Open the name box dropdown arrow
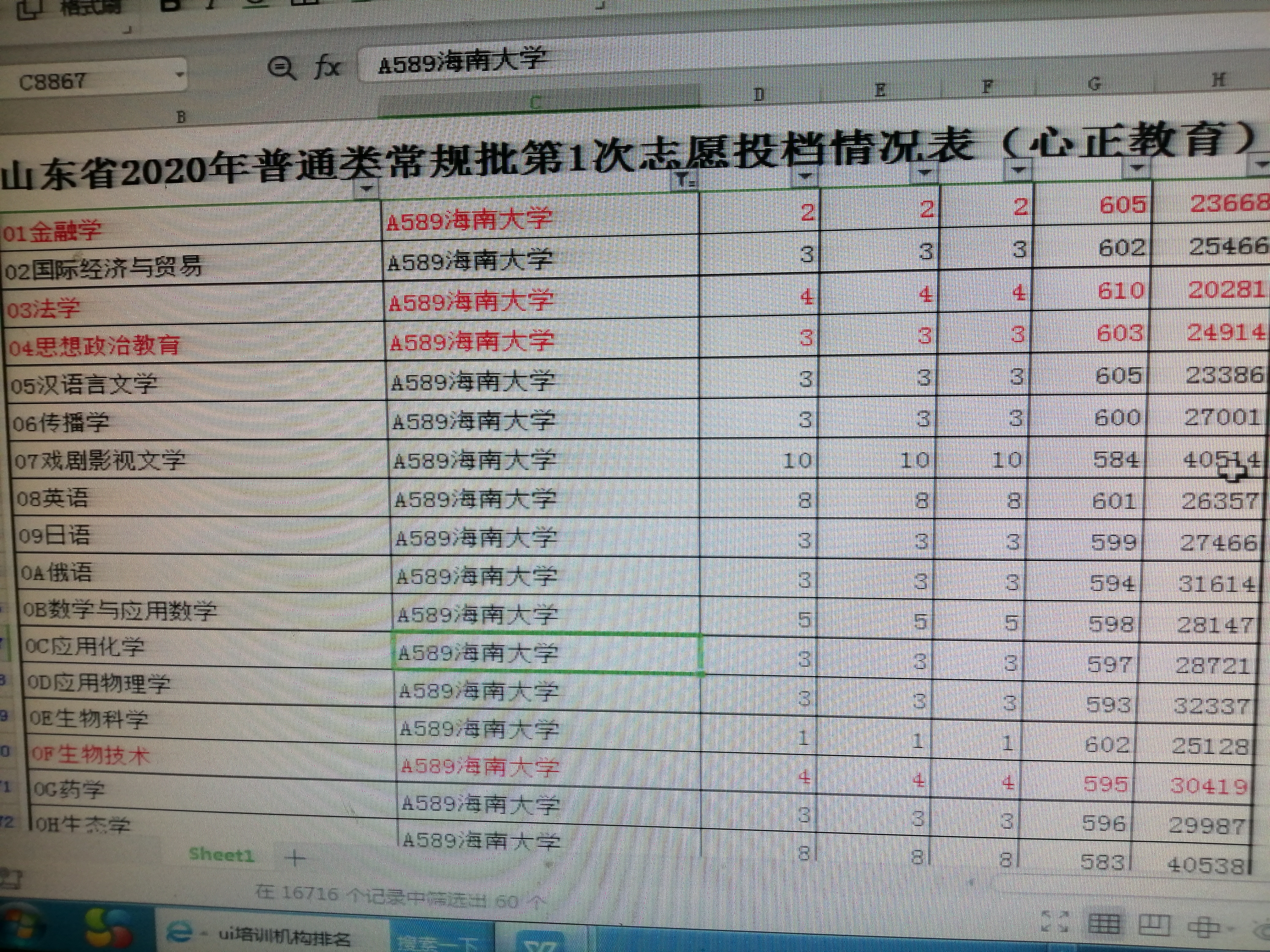Image resolution: width=1270 pixels, height=952 pixels. click(x=180, y=75)
